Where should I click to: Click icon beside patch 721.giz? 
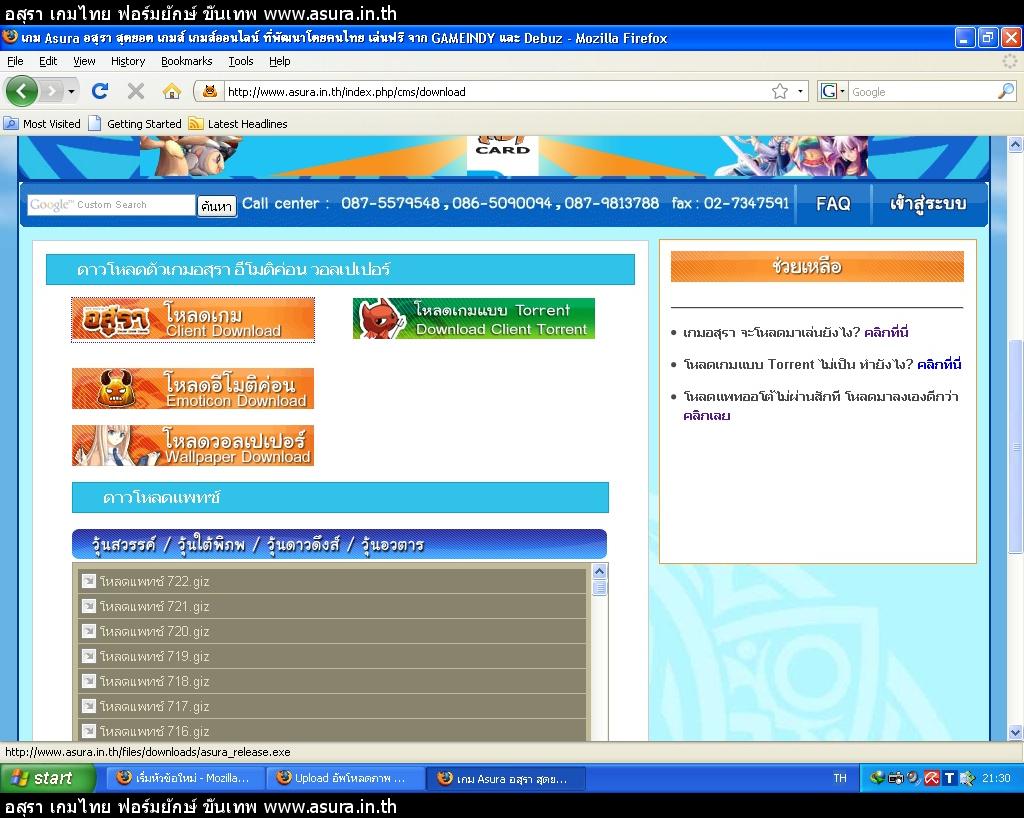(88, 606)
